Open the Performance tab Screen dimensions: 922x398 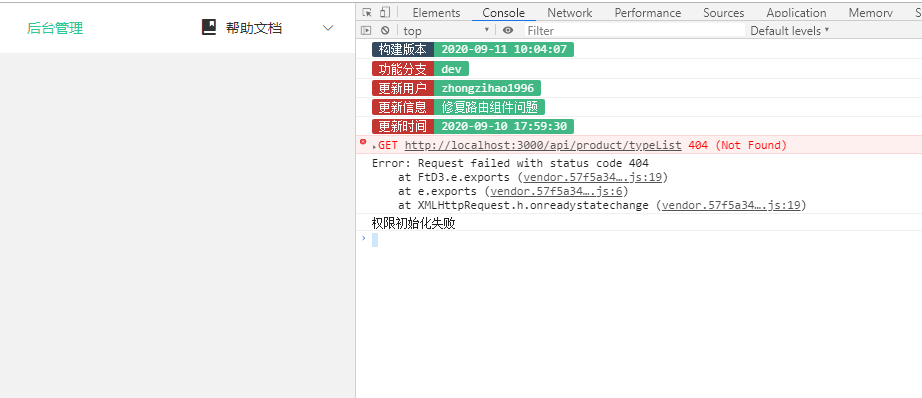[647, 12]
